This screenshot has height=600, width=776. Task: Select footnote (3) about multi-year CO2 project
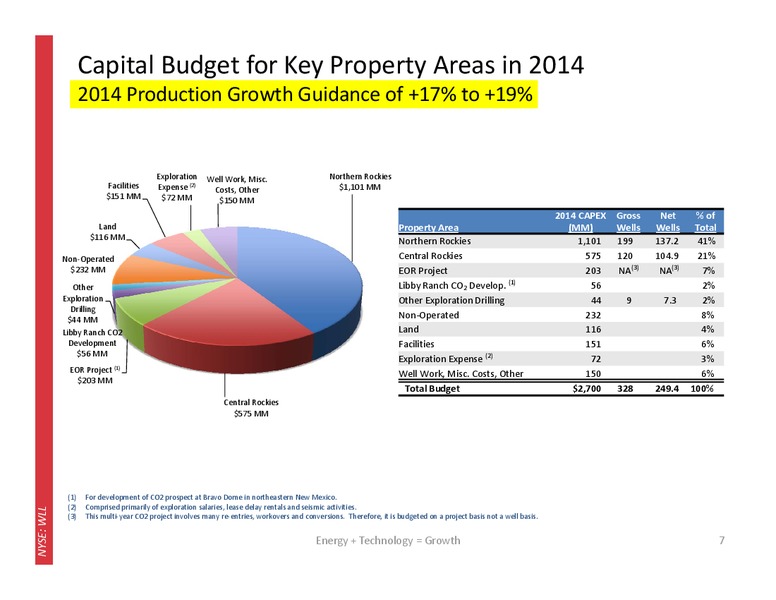[303, 516]
